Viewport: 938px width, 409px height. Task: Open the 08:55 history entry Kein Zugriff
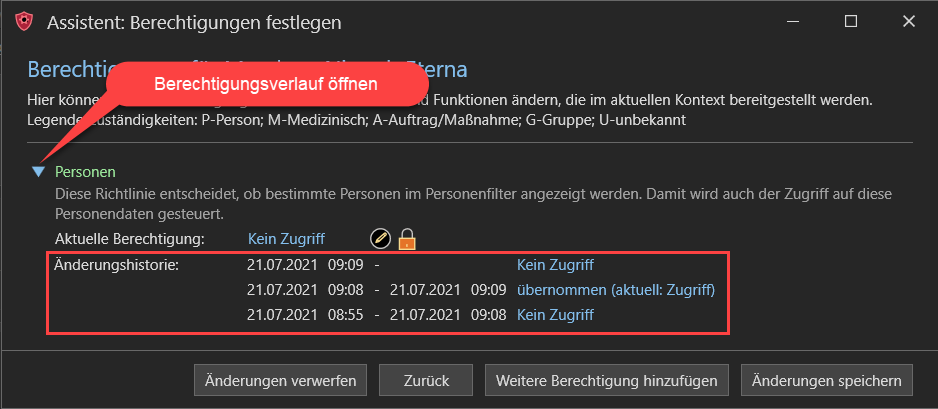tap(555, 315)
